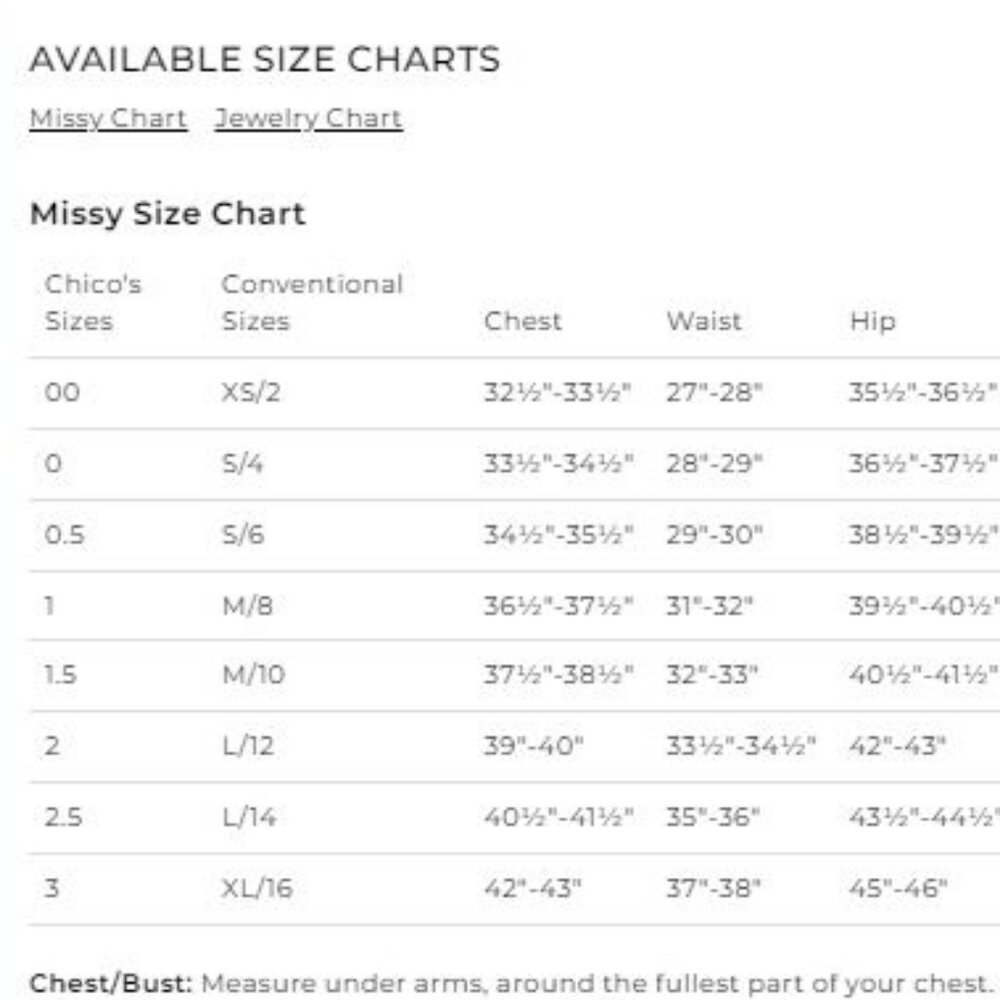Viewport: 1000px width, 1000px height.
Task: Select the M/10 size row entry
Action: click(253, 675)
